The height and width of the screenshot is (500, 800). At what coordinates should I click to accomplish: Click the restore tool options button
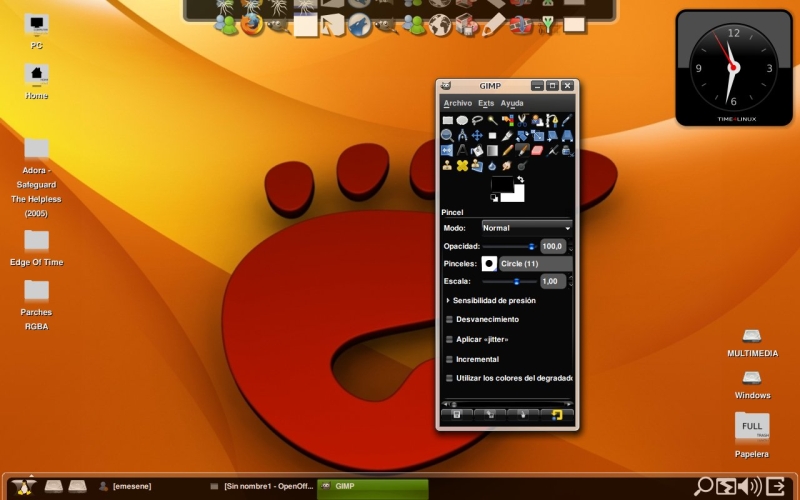pos(490,415)
